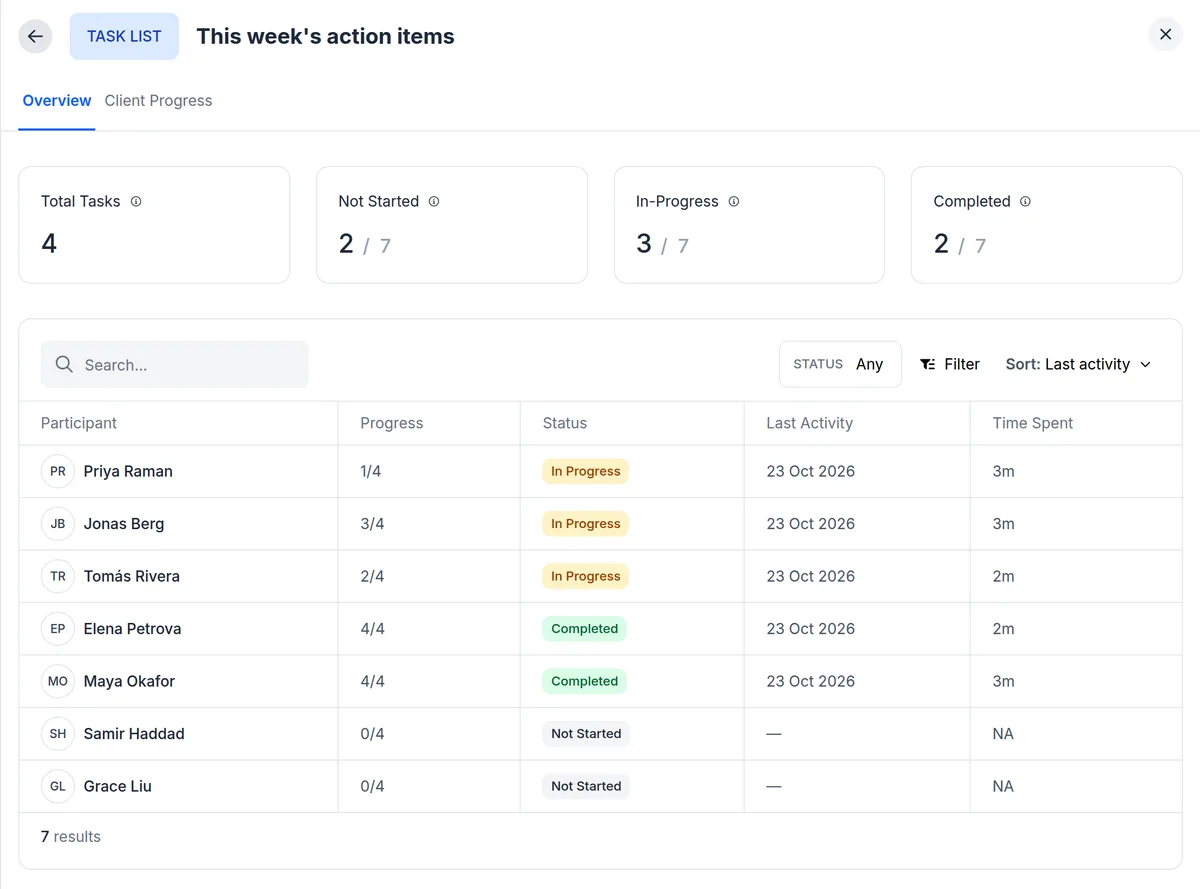The height and width of the screenshot is (889, 1200).
Task: Select the In-Progress summary card
Action: (749, 225)
